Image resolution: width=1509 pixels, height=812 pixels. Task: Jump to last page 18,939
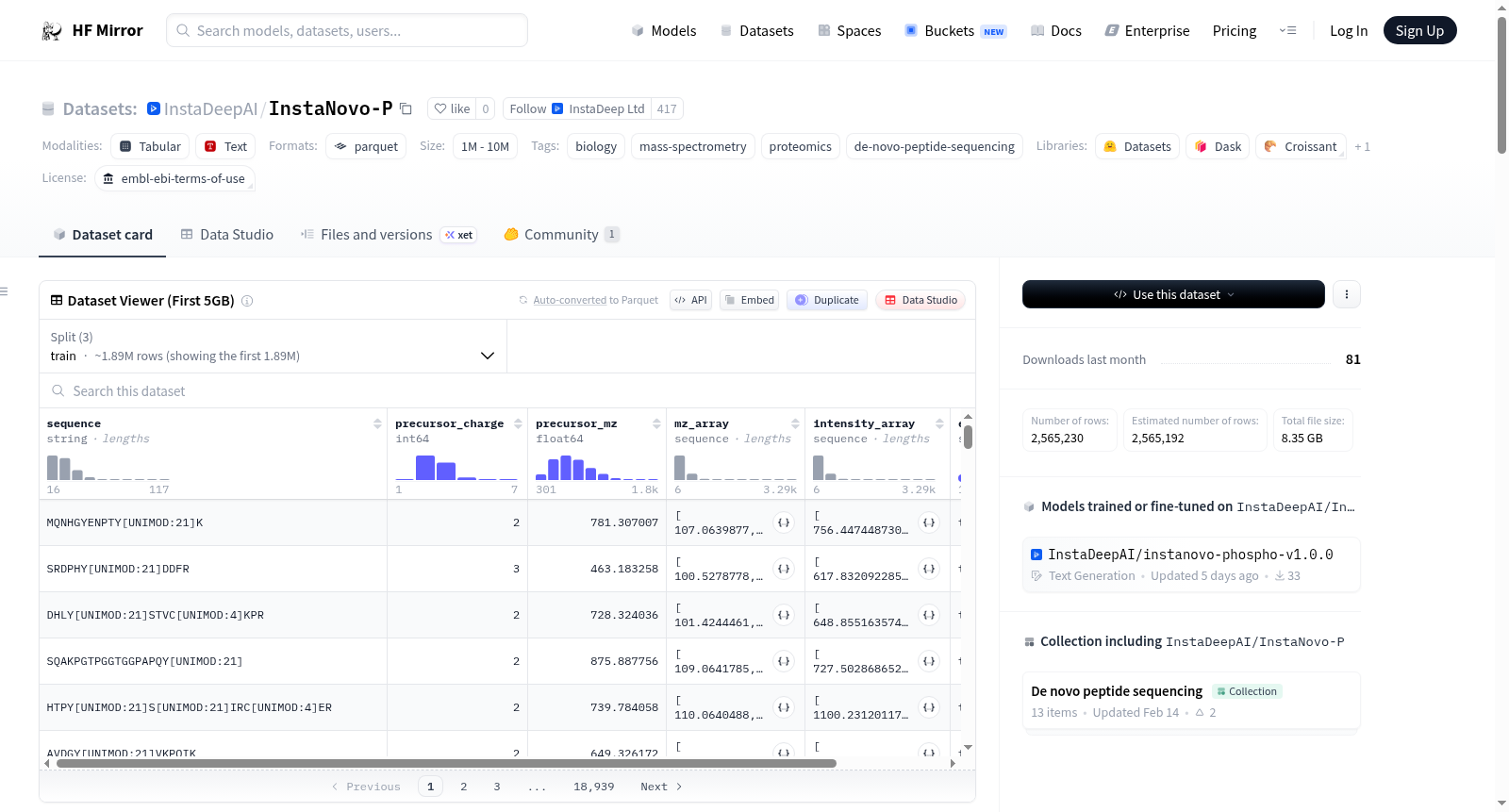594,787
